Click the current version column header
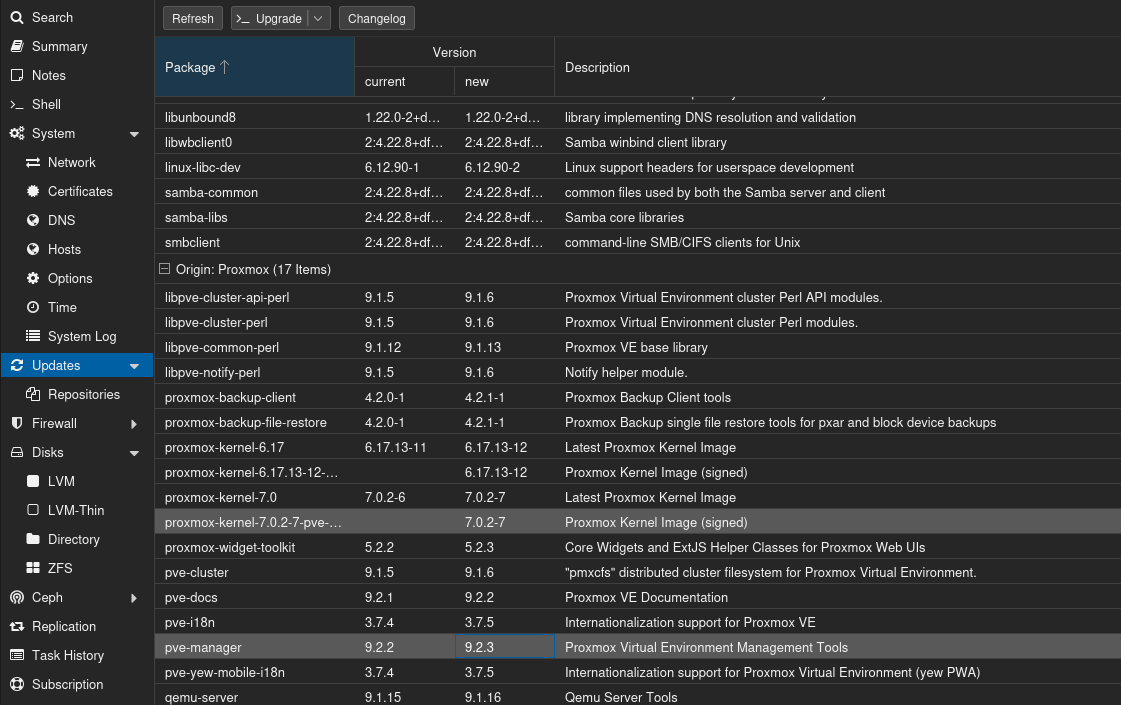Screen dimensions: 1121x705 tap(405, 82)
